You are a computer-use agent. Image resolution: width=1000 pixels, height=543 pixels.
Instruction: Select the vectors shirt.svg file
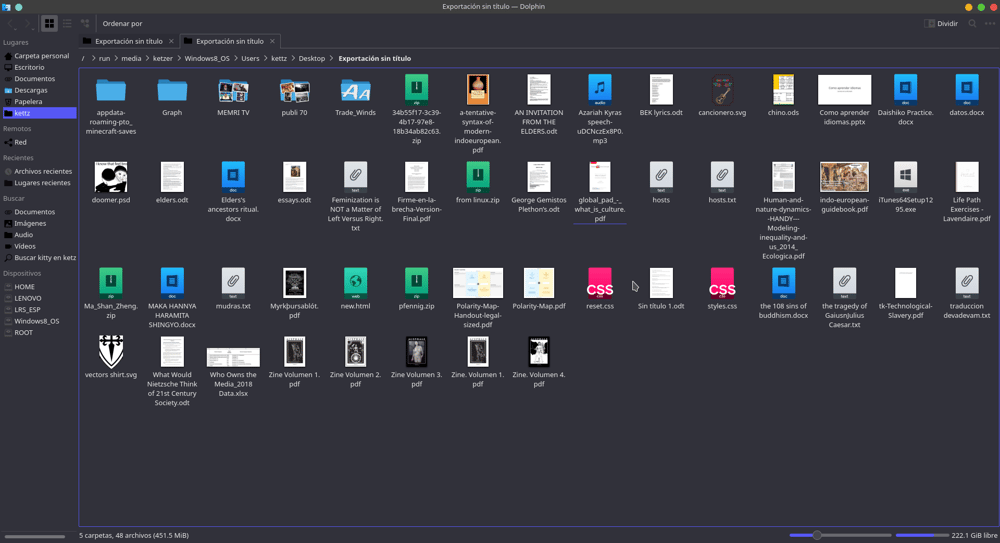coord(111,352)
